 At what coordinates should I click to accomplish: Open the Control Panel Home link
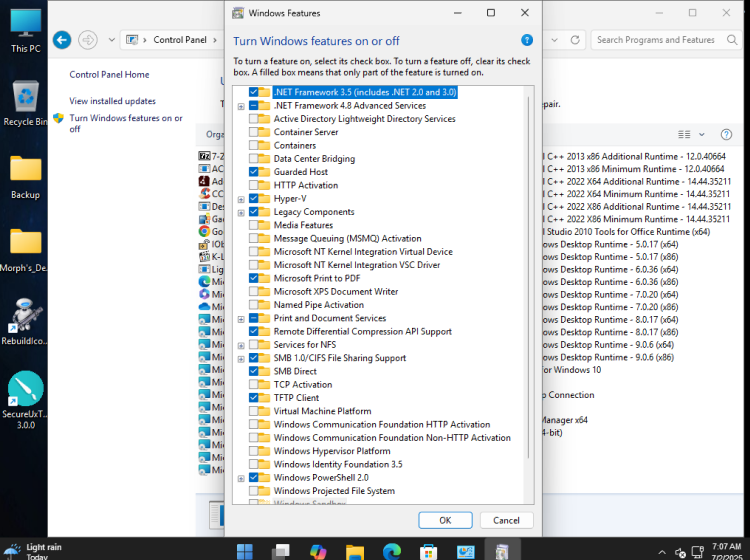109,75
